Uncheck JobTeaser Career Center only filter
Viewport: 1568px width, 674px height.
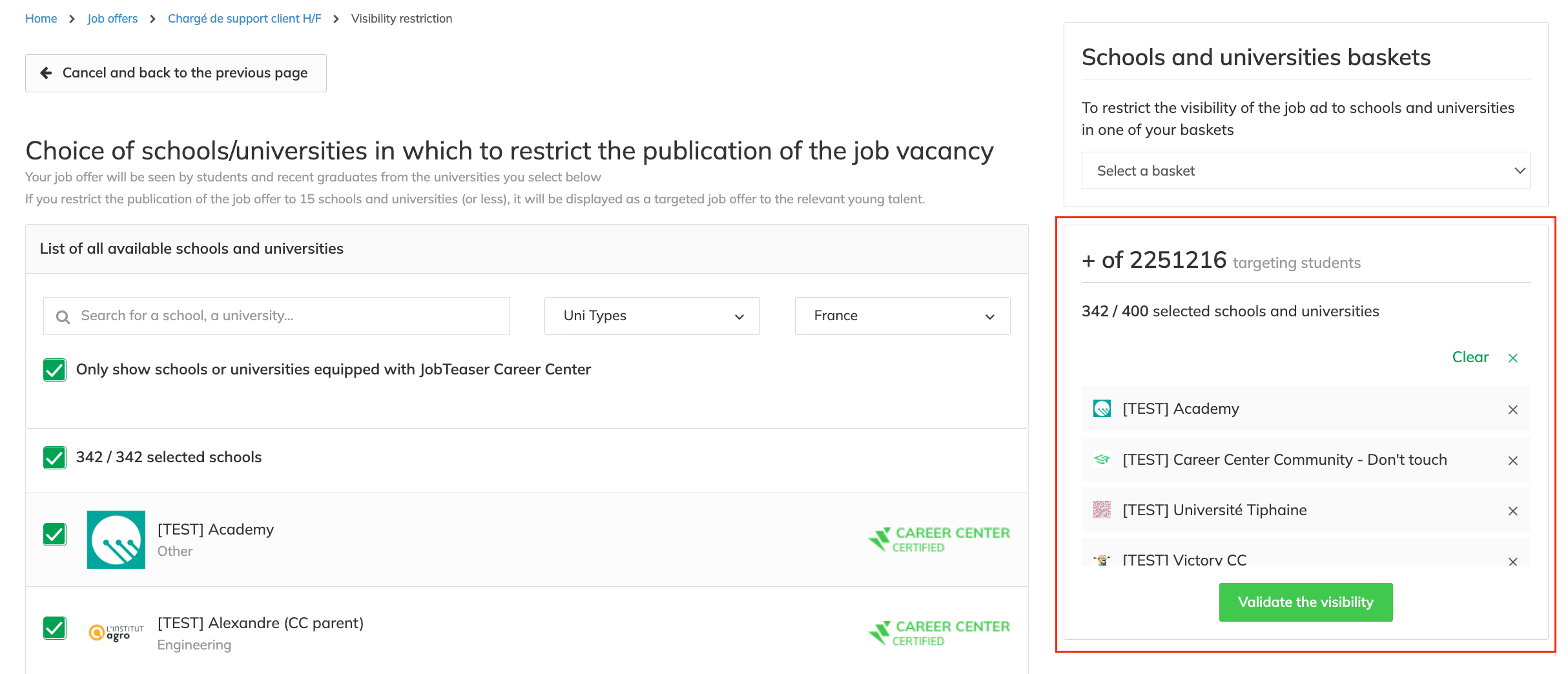[x=55, y=370]
